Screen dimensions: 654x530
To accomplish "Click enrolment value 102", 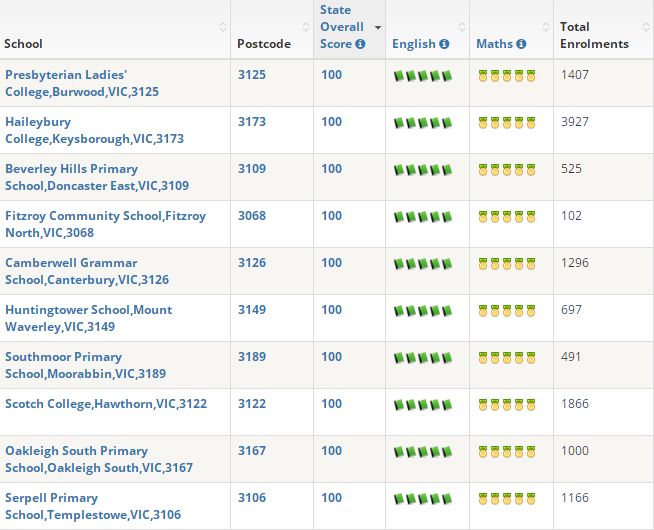I will pyautogui.click(x=571, y=216).
